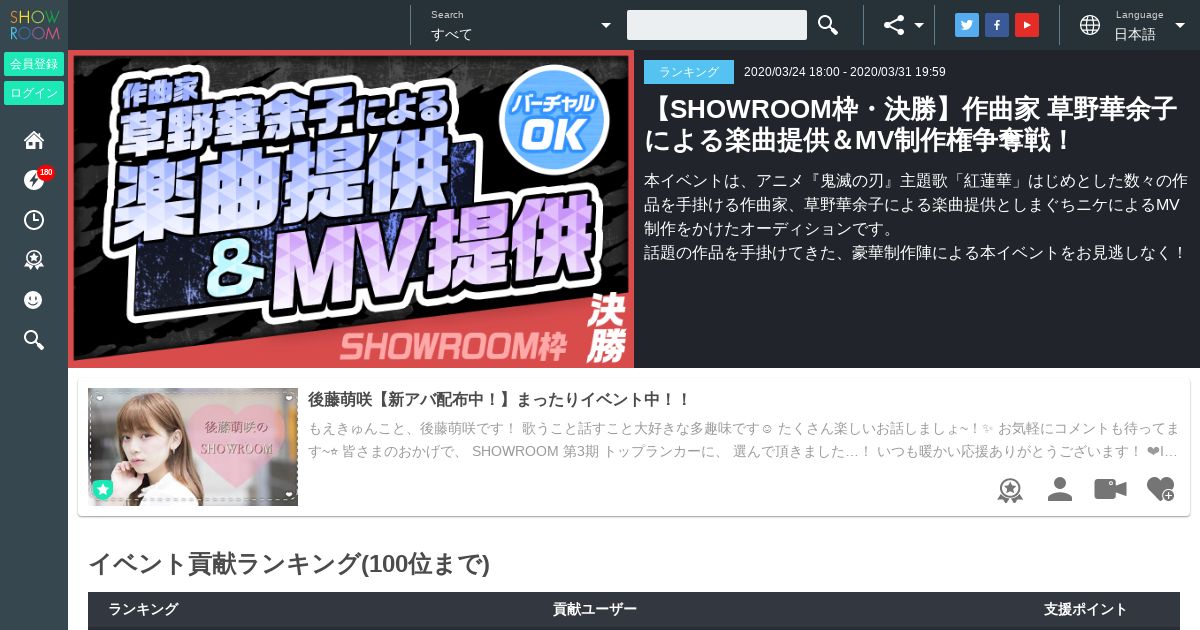Viewport: 1200px width, 630px height.
Task: Click the medal icon on 後藤萌咲 card
Action: click(x=1010, y=489)
